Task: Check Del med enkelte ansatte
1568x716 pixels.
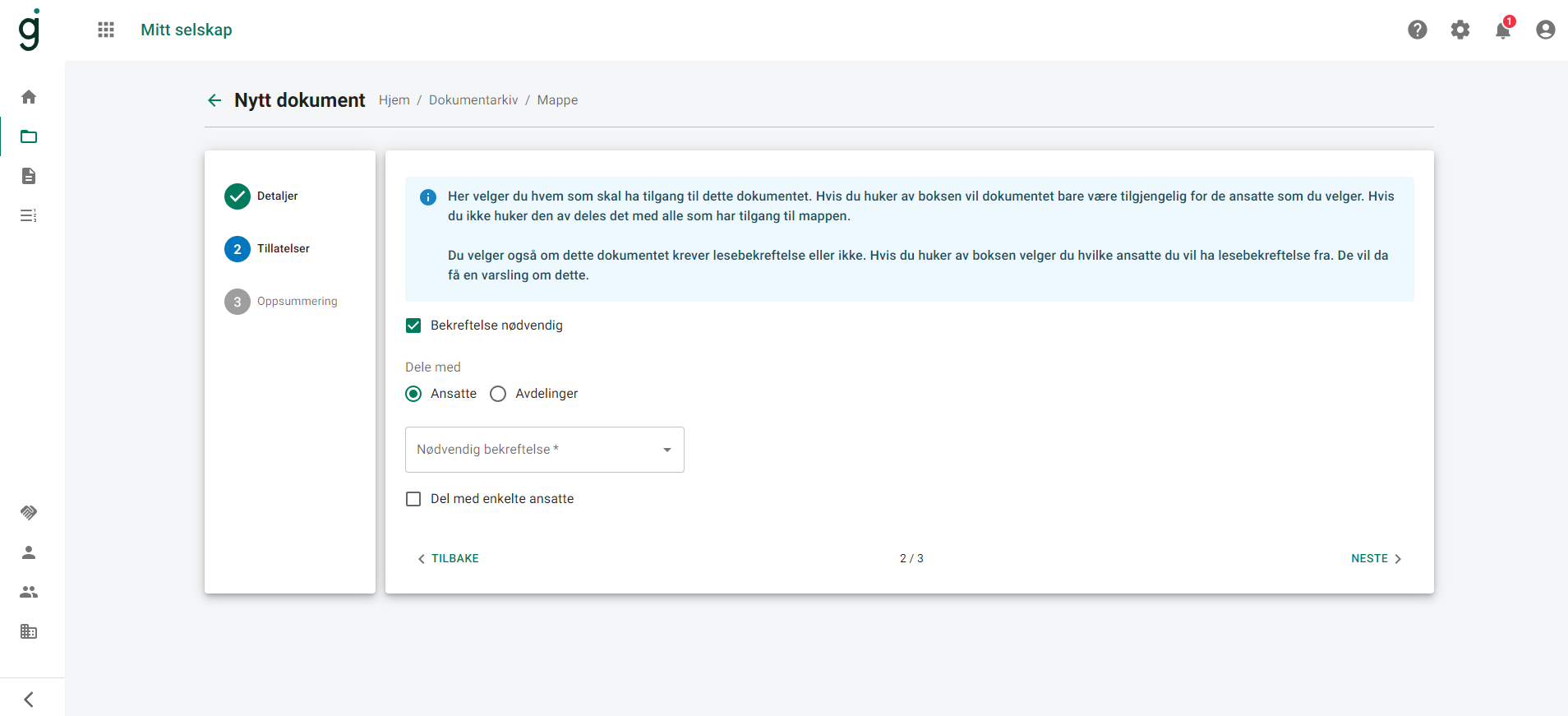Action: 413,499
